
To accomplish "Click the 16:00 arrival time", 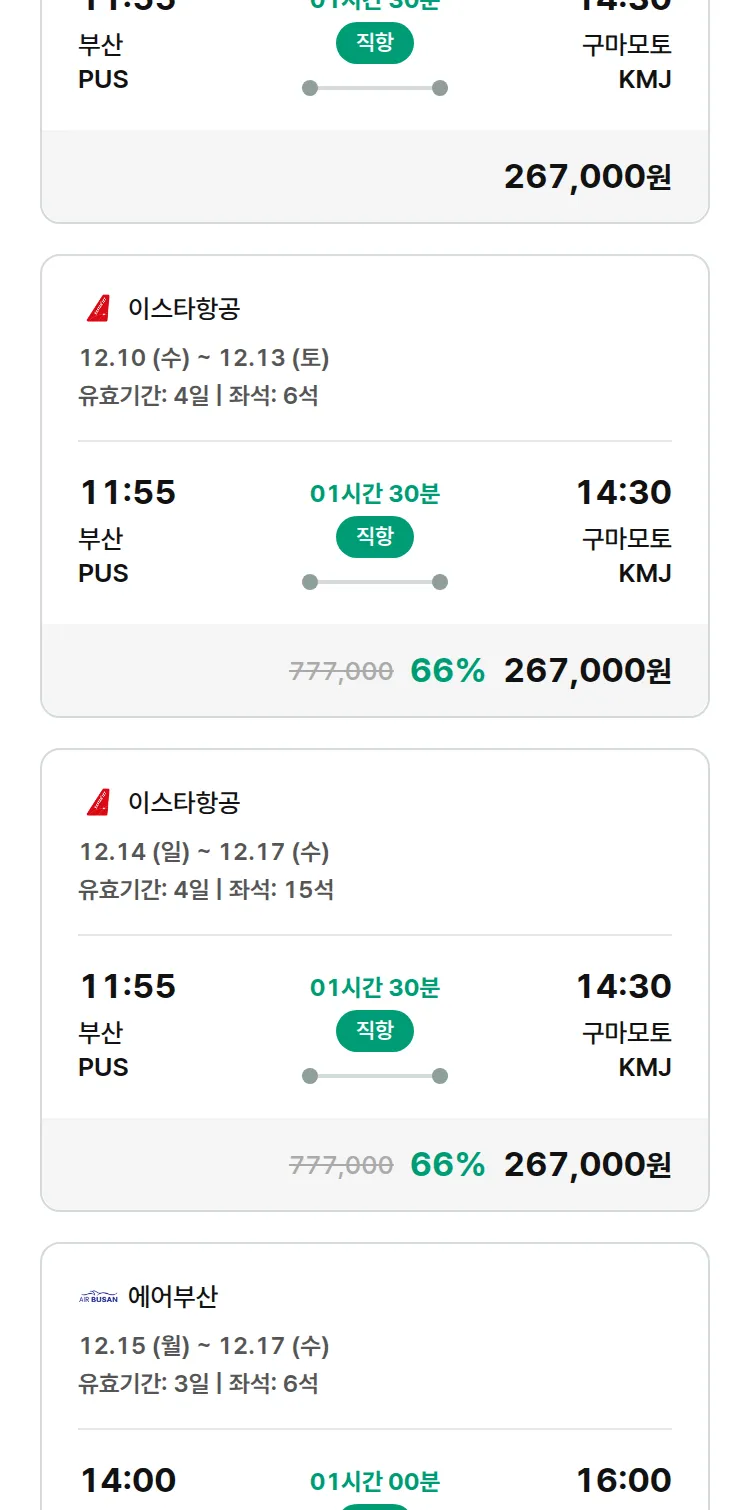I will (624, 1480).
